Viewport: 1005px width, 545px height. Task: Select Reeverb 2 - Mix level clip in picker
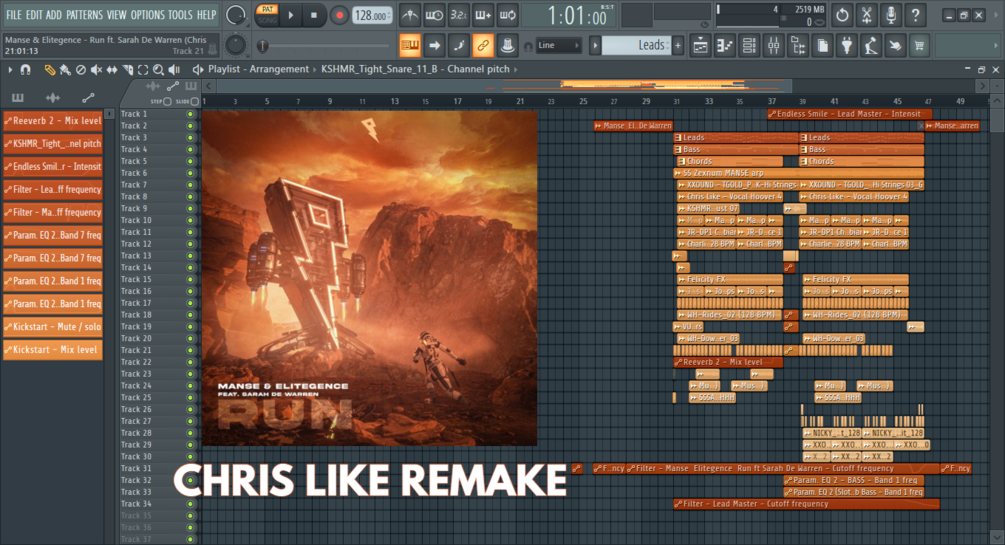click(53, 121)
